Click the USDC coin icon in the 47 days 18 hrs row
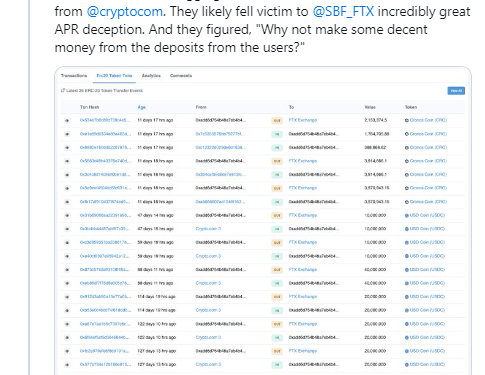This screenshot has width=485, height=375. [x=407, y=229]
